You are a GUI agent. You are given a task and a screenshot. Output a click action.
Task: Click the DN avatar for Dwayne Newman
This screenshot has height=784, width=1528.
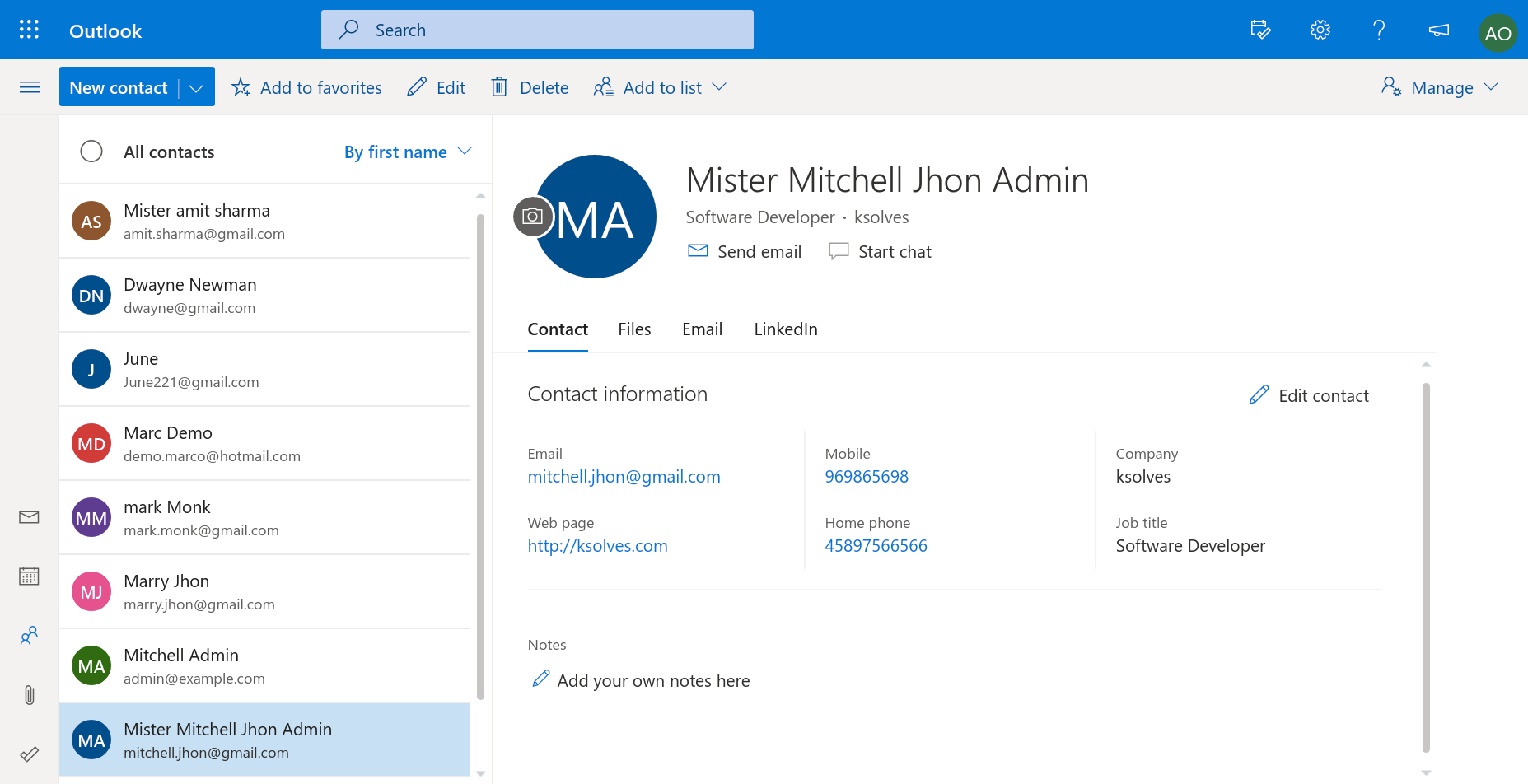[91, 295]
